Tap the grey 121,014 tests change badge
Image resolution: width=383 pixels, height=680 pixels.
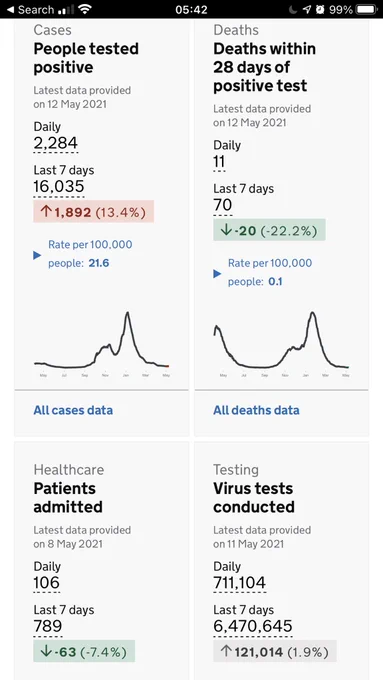(x=275, y=651)
